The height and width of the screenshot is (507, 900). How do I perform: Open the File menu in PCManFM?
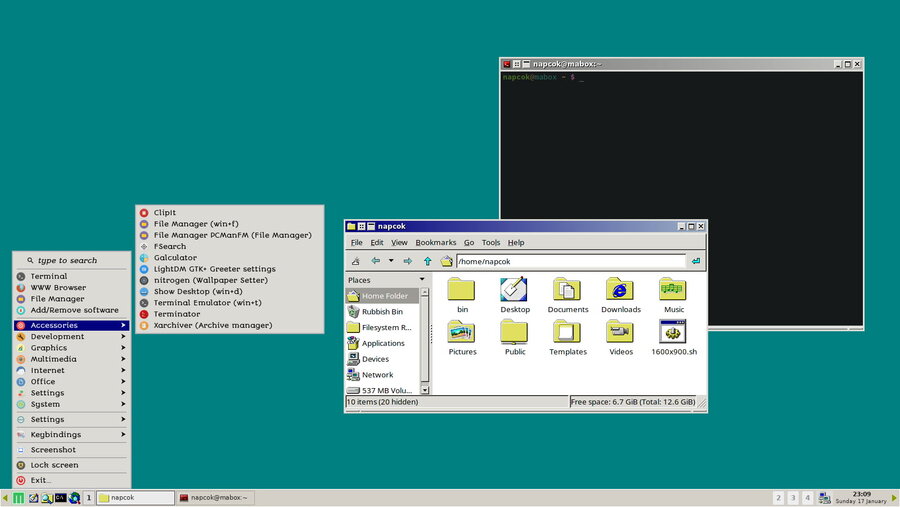pos(356,242)
